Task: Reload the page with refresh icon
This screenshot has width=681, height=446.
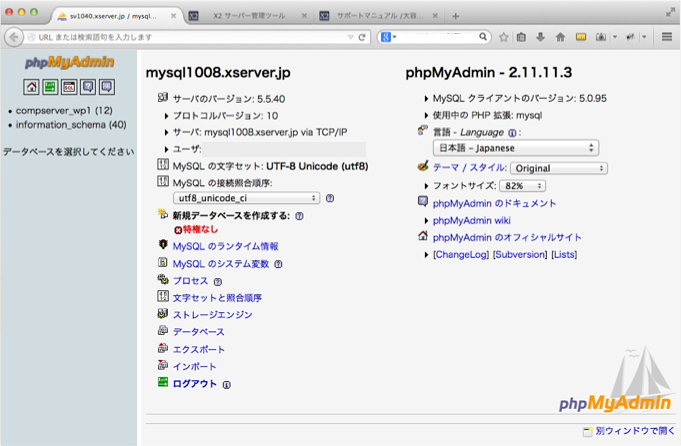Action: (x=362, y=37)
